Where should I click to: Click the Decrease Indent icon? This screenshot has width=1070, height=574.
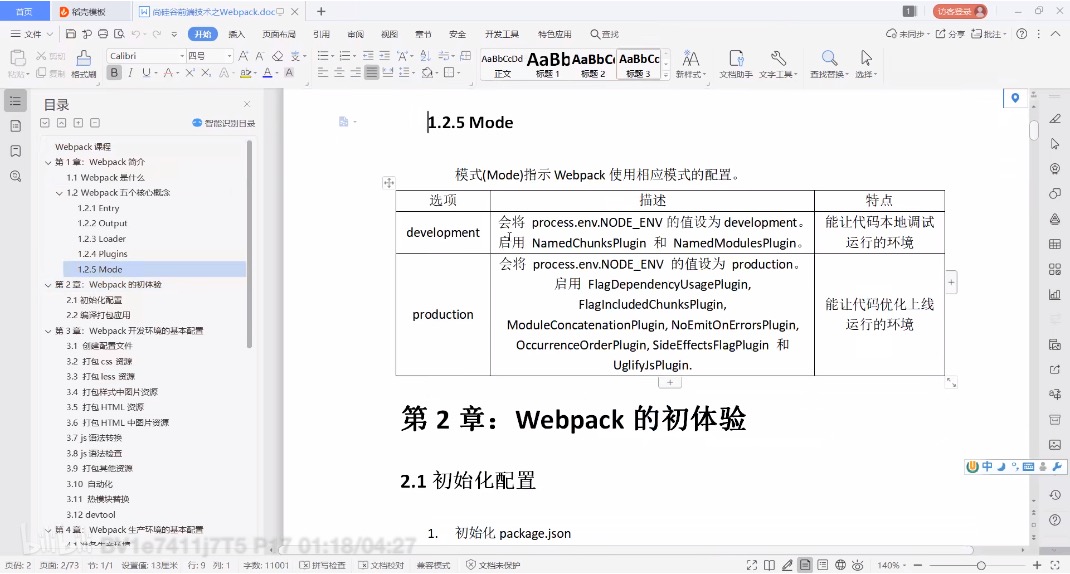click(x=368, y=56)
